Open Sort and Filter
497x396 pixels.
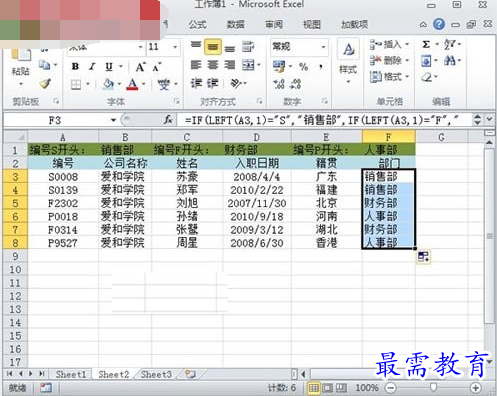pyautogui.click(x=449, y=44)
